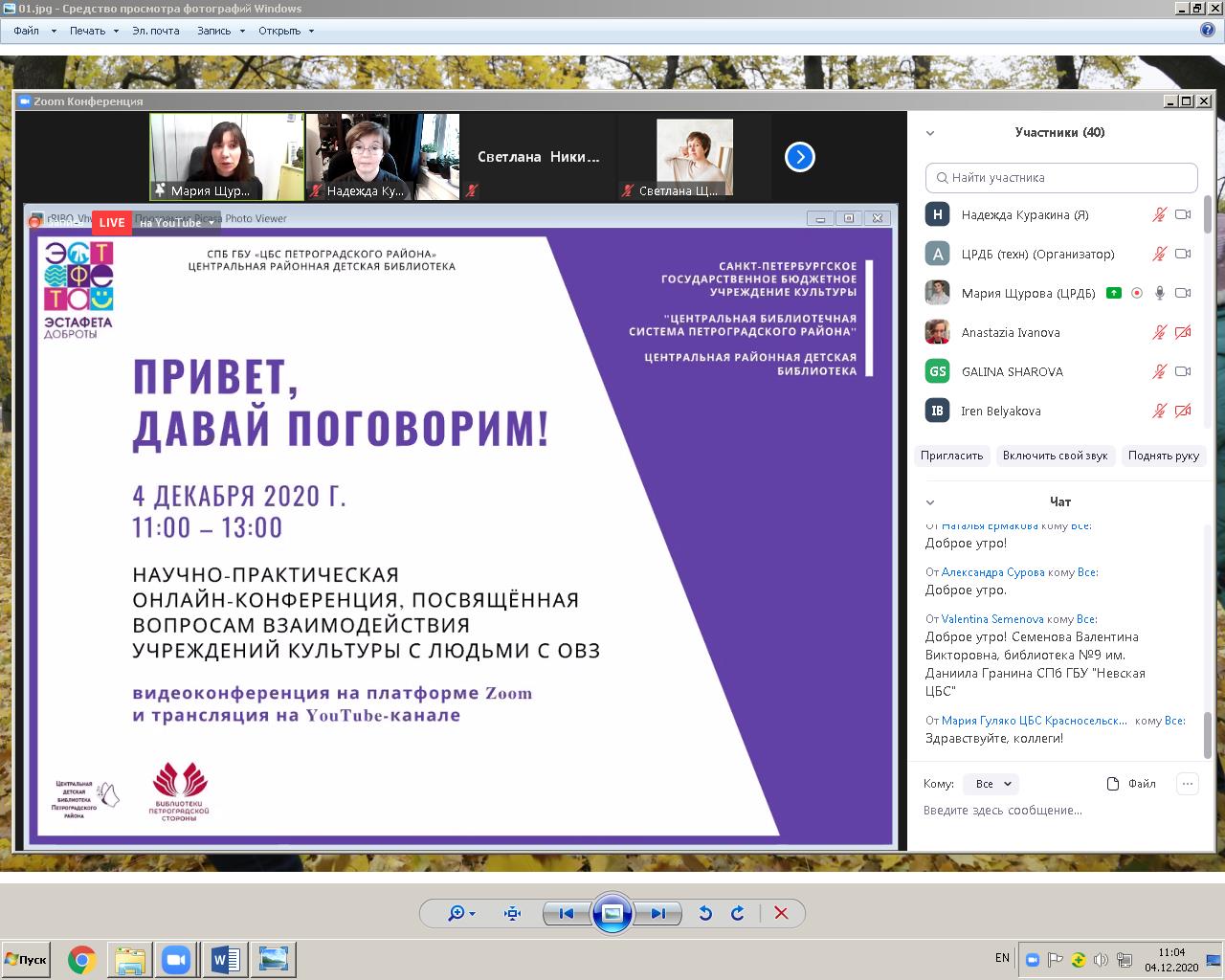Viewport: 1225px width, 980px height.
Task: Open the zoom magnifier slider control
Action: tap(459, 913)
